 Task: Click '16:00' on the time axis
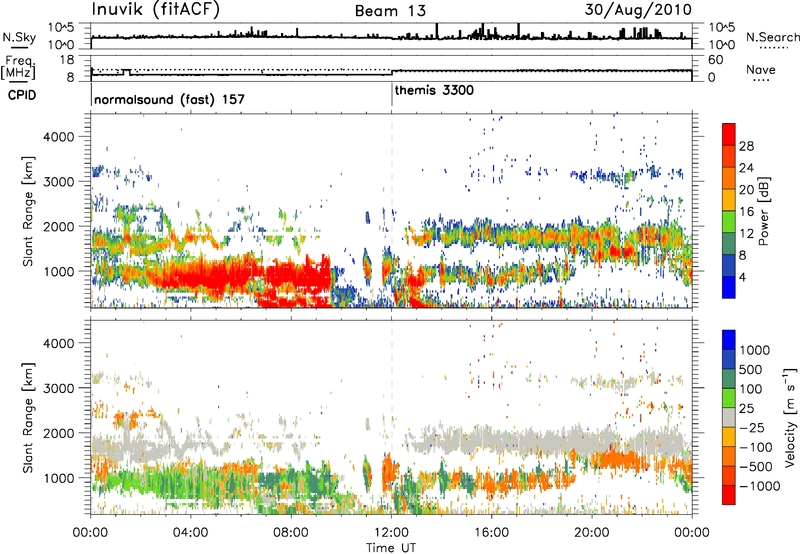491,533
